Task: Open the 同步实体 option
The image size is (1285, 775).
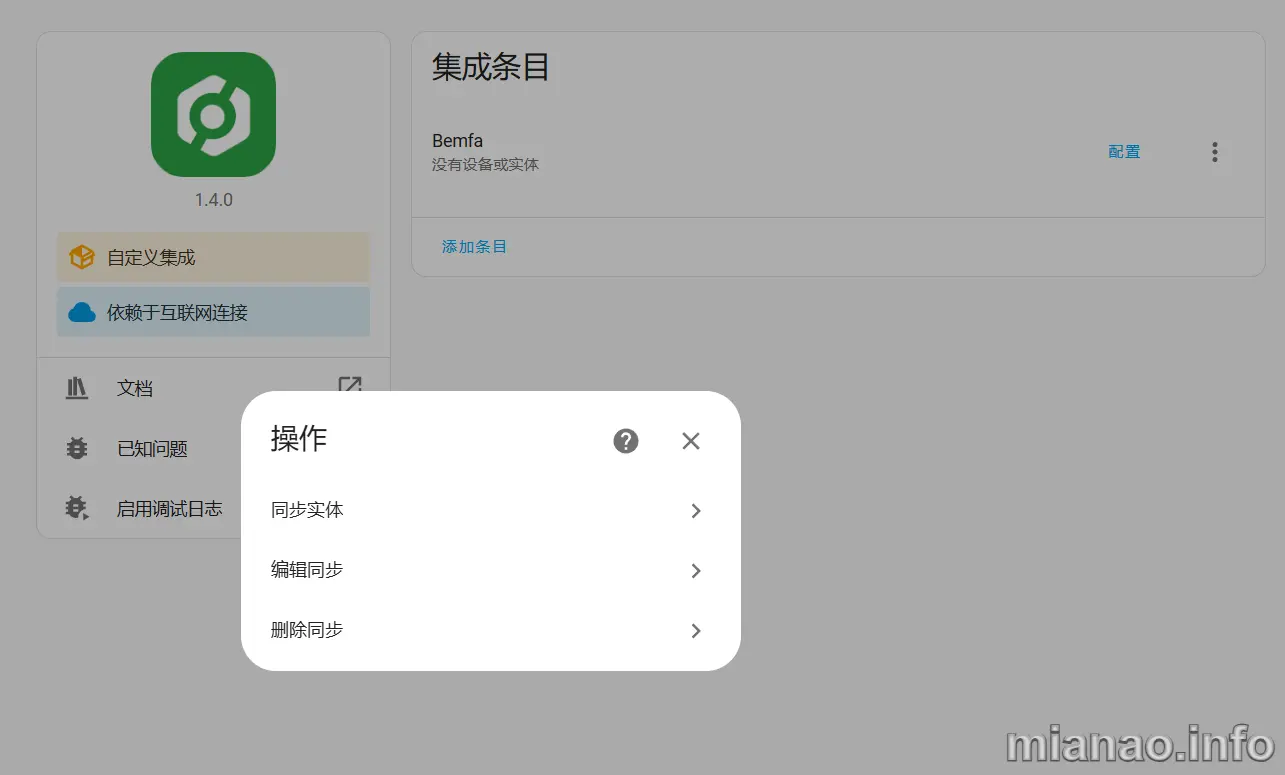Action: 490,511
